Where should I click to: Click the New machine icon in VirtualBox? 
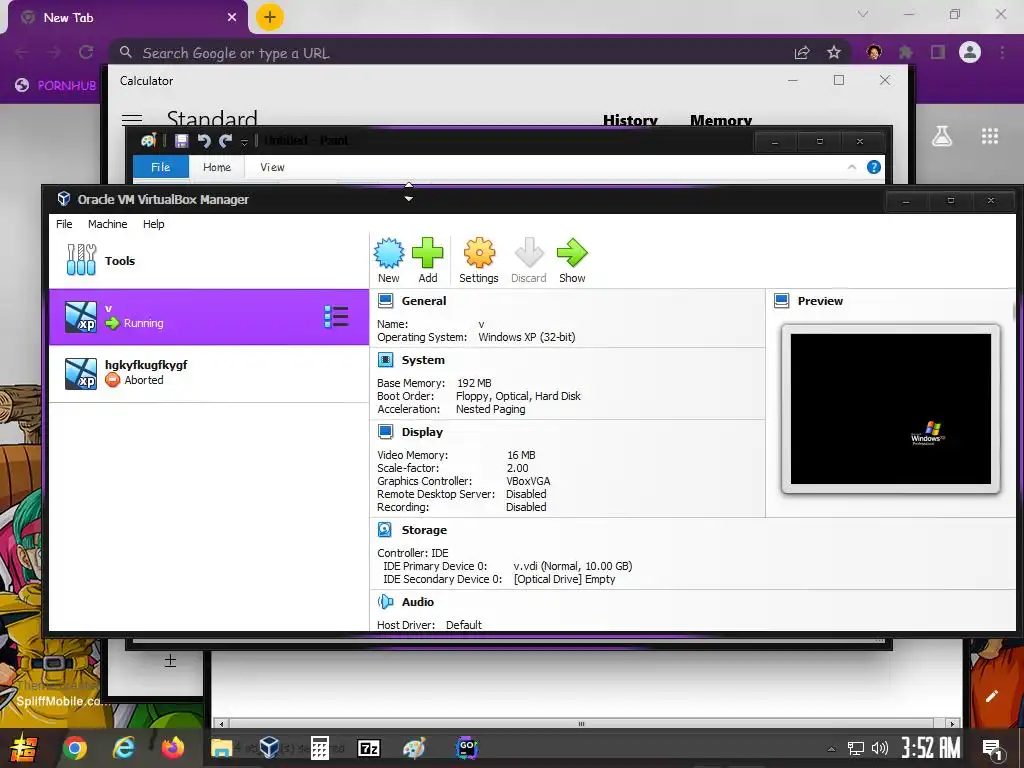tap(389, 260)
